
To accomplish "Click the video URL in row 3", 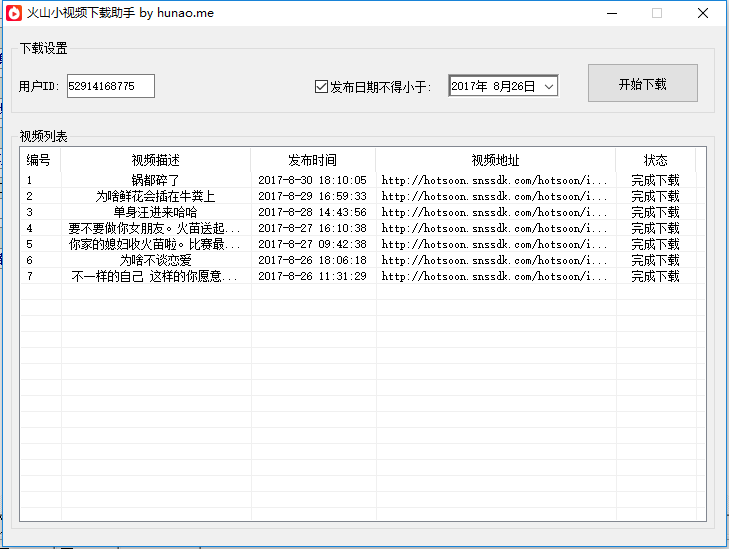I will [494, 212].
